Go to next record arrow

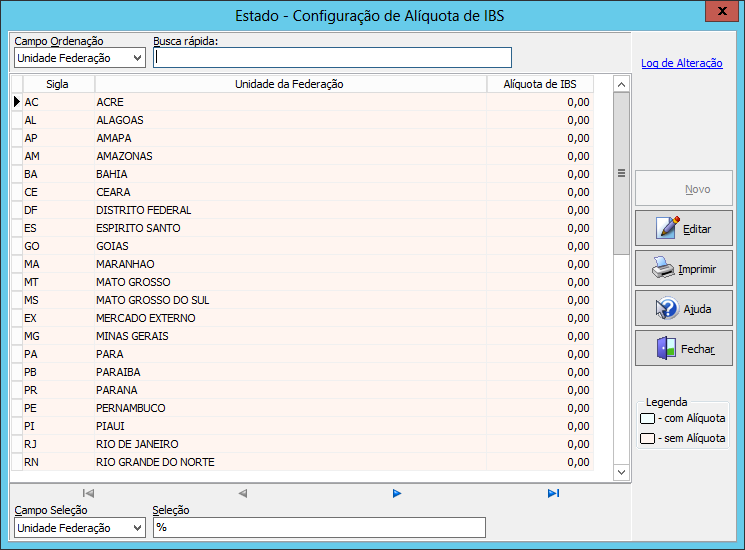tap(397, 493)
